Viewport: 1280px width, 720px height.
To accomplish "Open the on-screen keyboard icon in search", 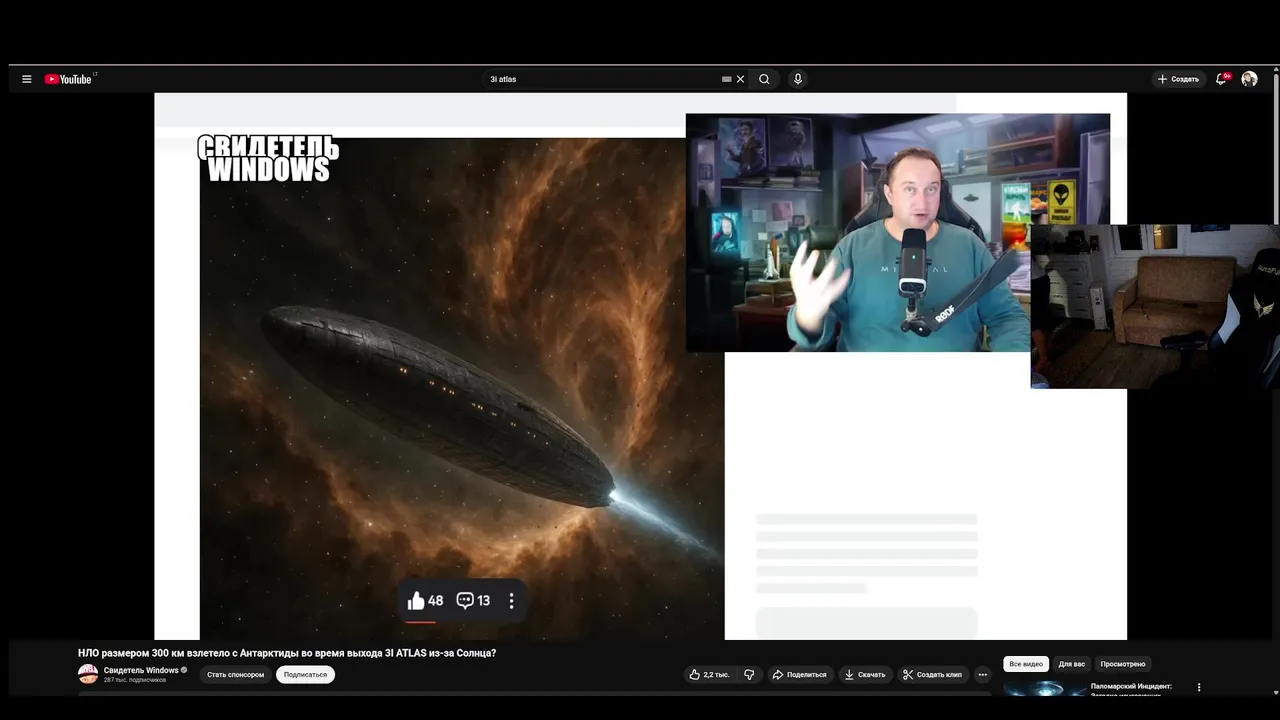I will point(726,79).
